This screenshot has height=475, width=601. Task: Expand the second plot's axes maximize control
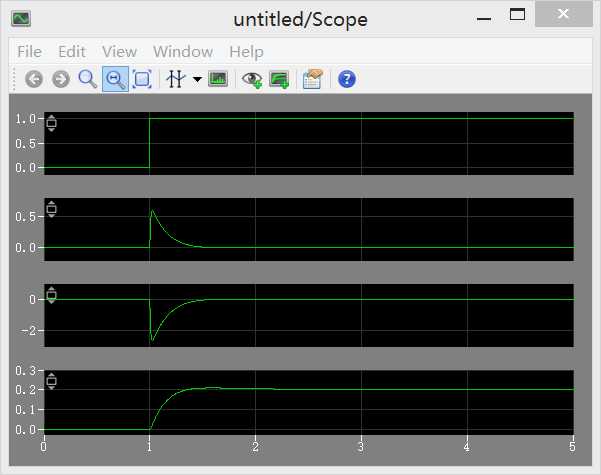tap(51, 209)
